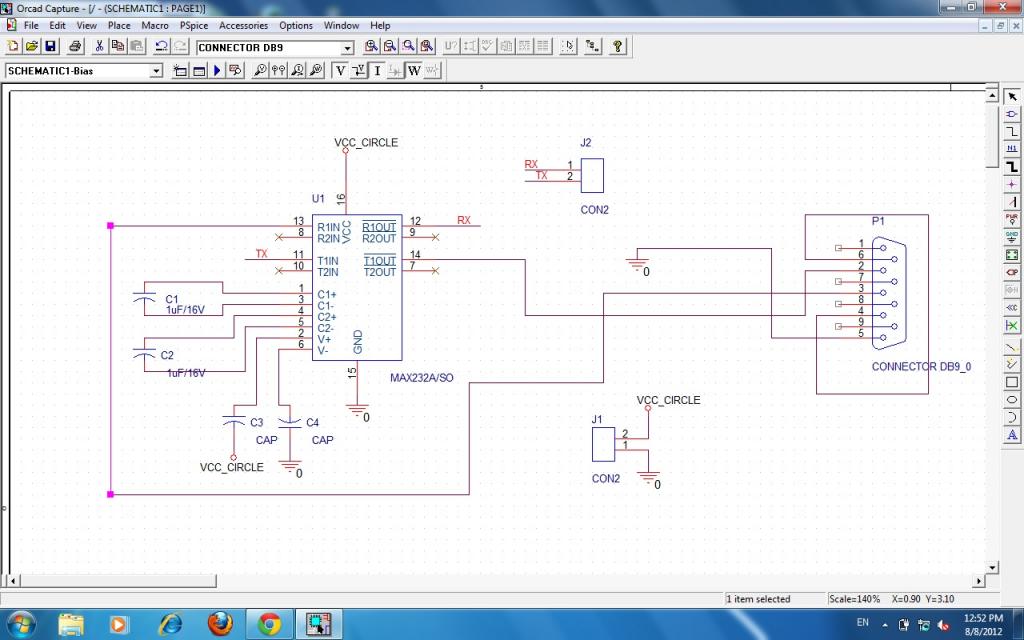Pick the Place Power tool
Image resolution: width=1024 pixels, height=640 pixels.
click(1012, 219)
